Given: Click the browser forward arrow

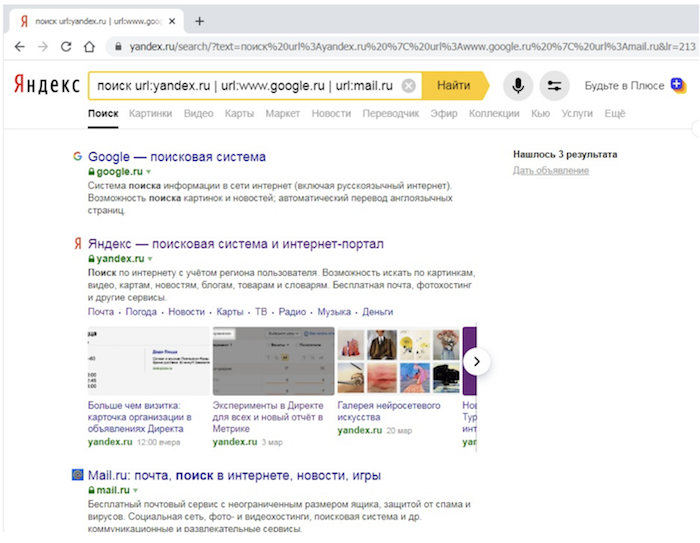Looking at the screenshot, I should (x=43, y=46).
